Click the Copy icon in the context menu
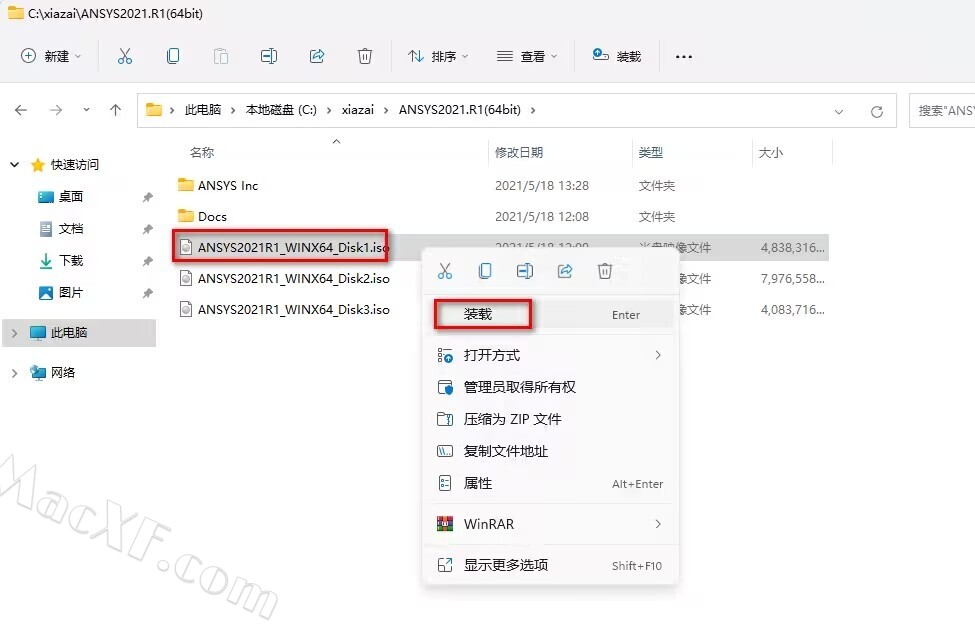975x625 pixels. [485, 271]
